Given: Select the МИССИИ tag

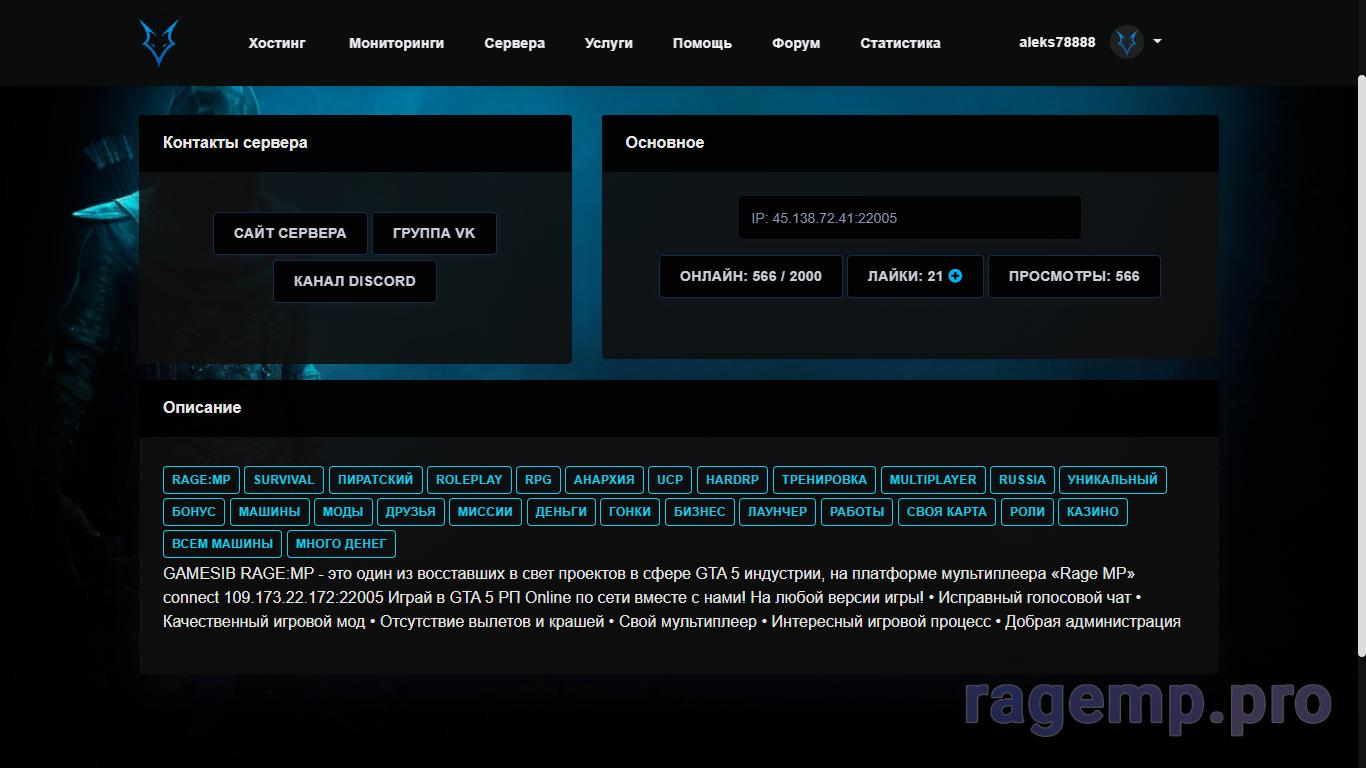Looking at the screenshot, I should coord(486,512).
